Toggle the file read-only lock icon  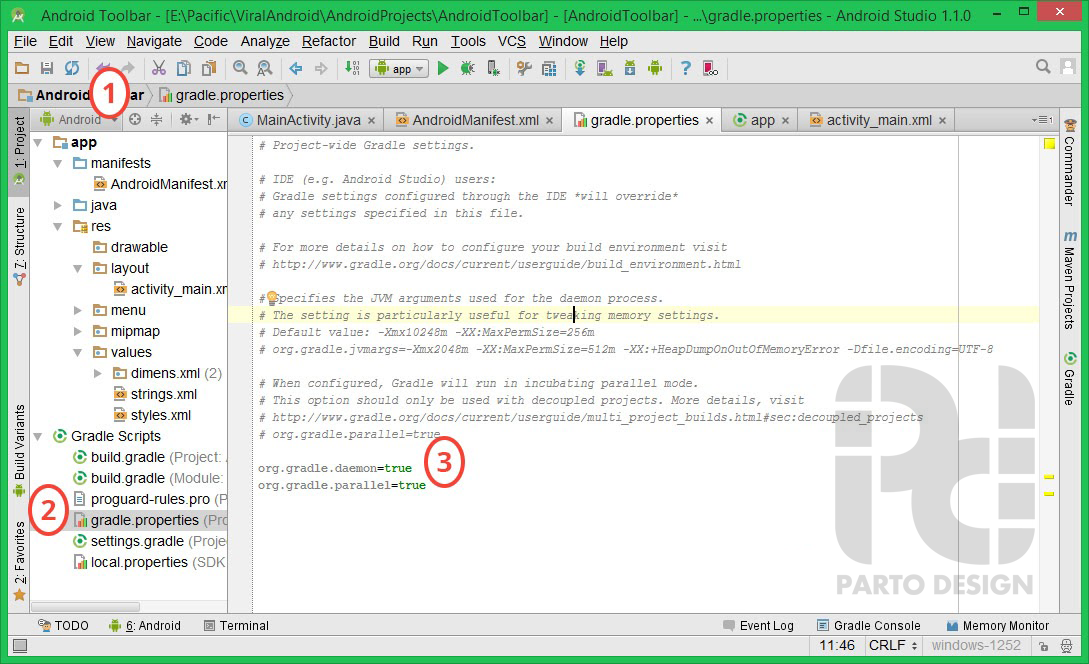(x=1043, y=646)
